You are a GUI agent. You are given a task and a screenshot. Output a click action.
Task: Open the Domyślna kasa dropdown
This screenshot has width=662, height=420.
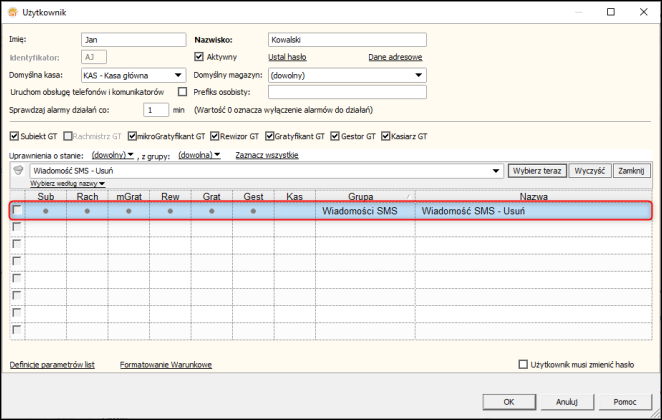click(x=178, y=75)
